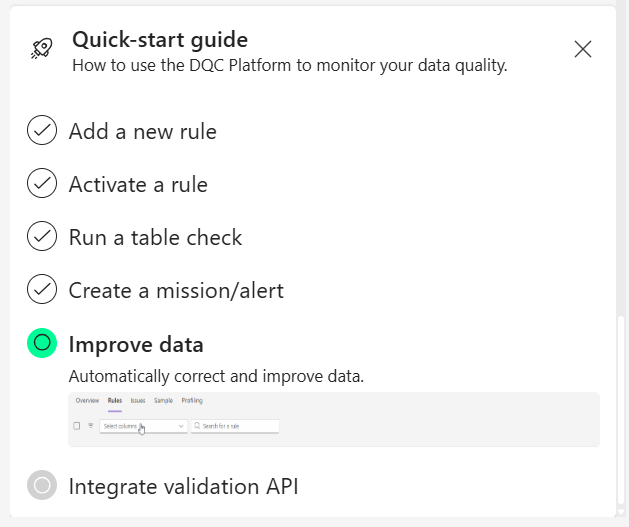The width and height of the screenshot is (629, 527).
Task: Open the Activate a rule step
Action: pos(138,184)
